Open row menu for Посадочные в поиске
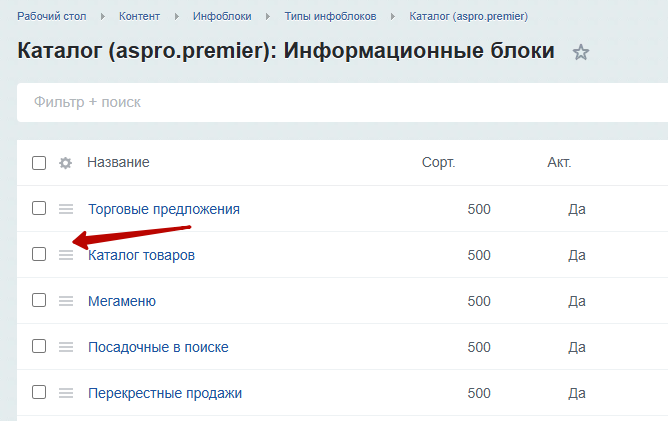668x421 pixels. click(x=66, y=347)
